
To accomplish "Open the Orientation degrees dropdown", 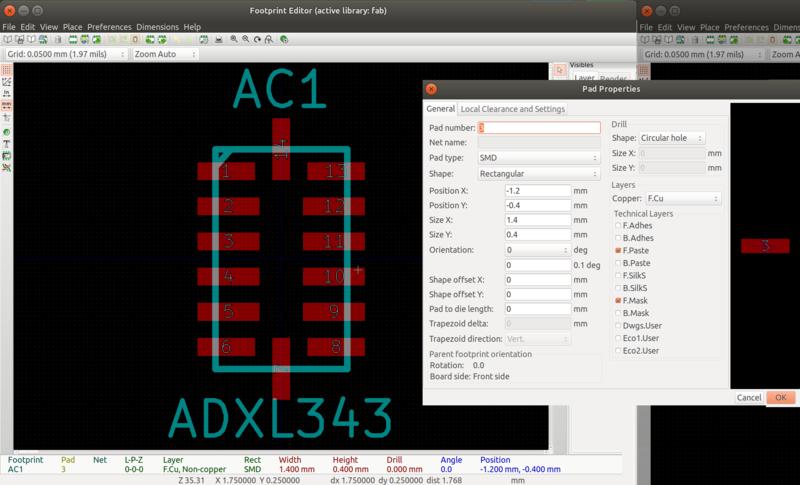I will [x=537, y=250].
